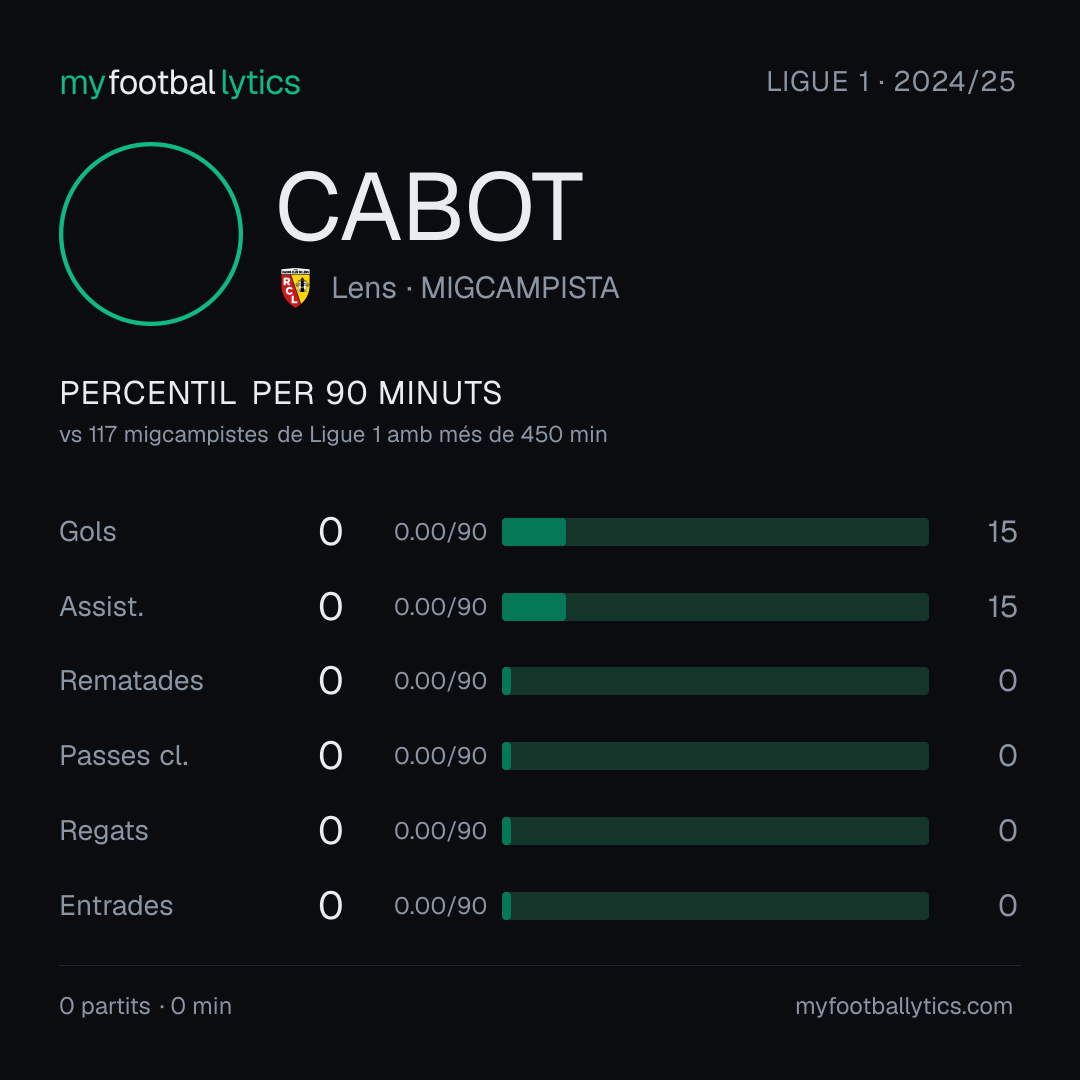1080x1080 pixels.
Task: Select the Ligue 1 · 2024/25 label
Action: 891,82
